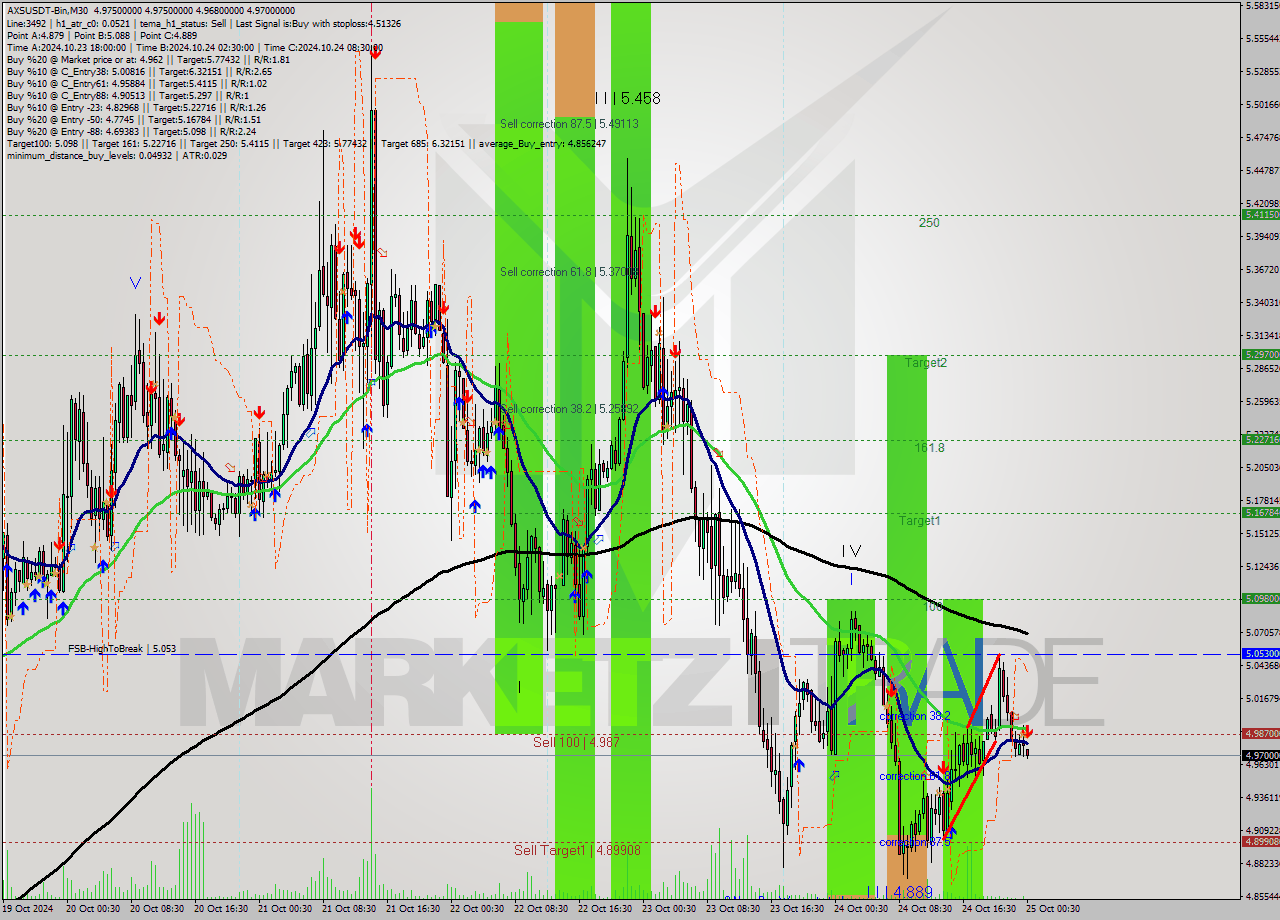1280x920 pixels.
Task: Click the '25 Oct 00:30' time axis label
Action: tap(1052, 909)
